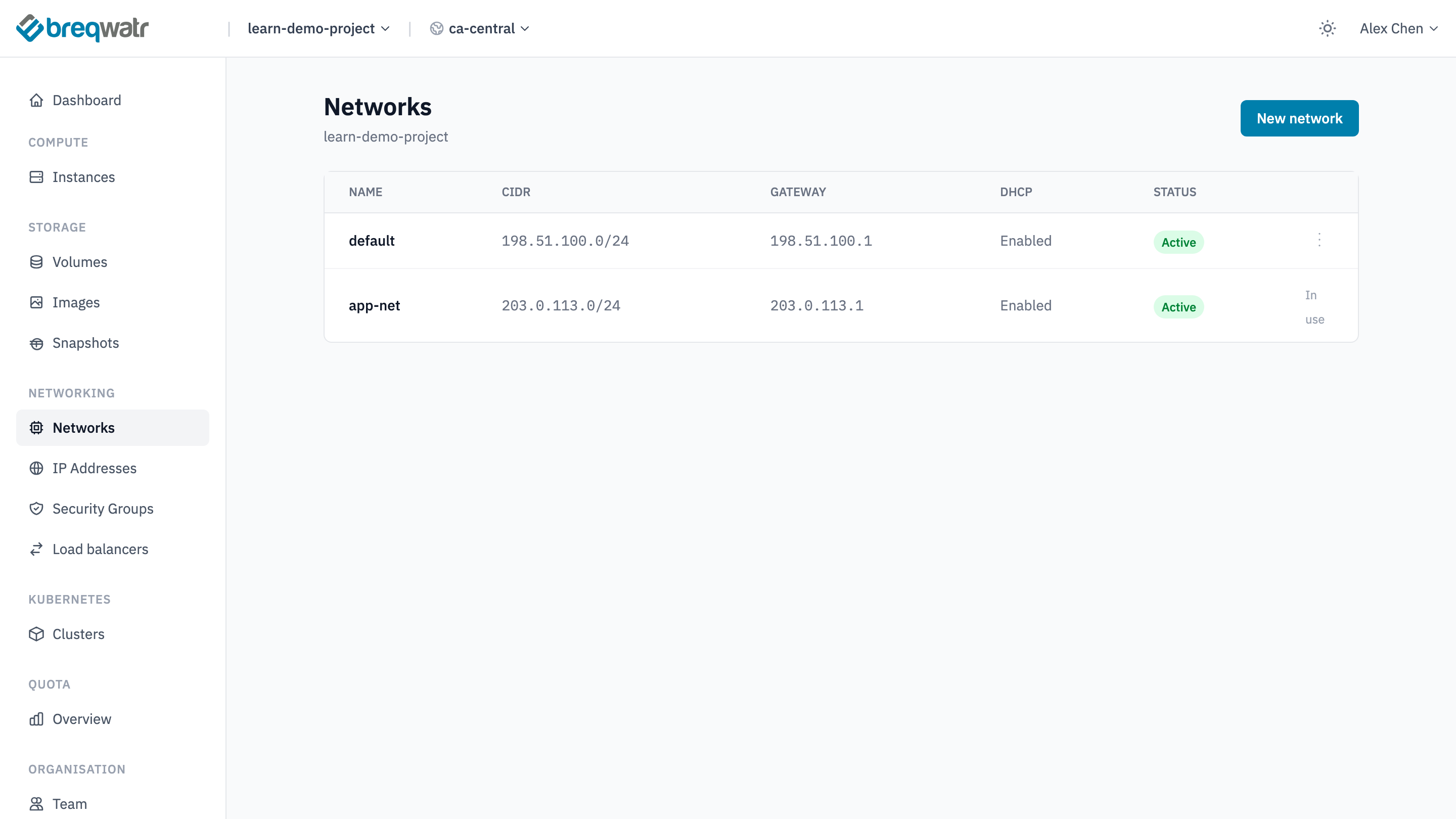Open Security Groups page
1456x819 pixels.
pyautogui.click(x=112, y=509)
